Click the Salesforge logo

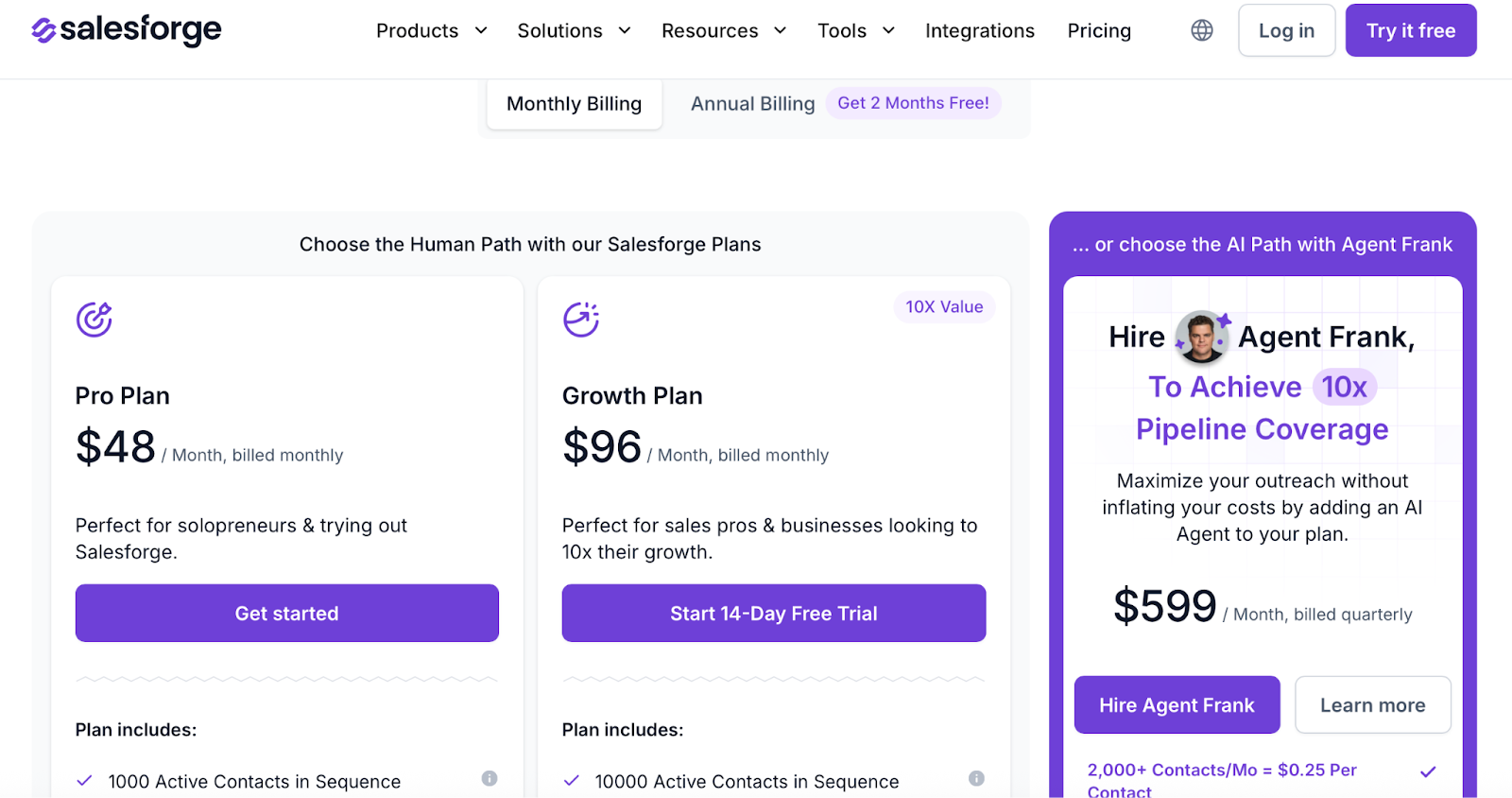coord(126,29)
